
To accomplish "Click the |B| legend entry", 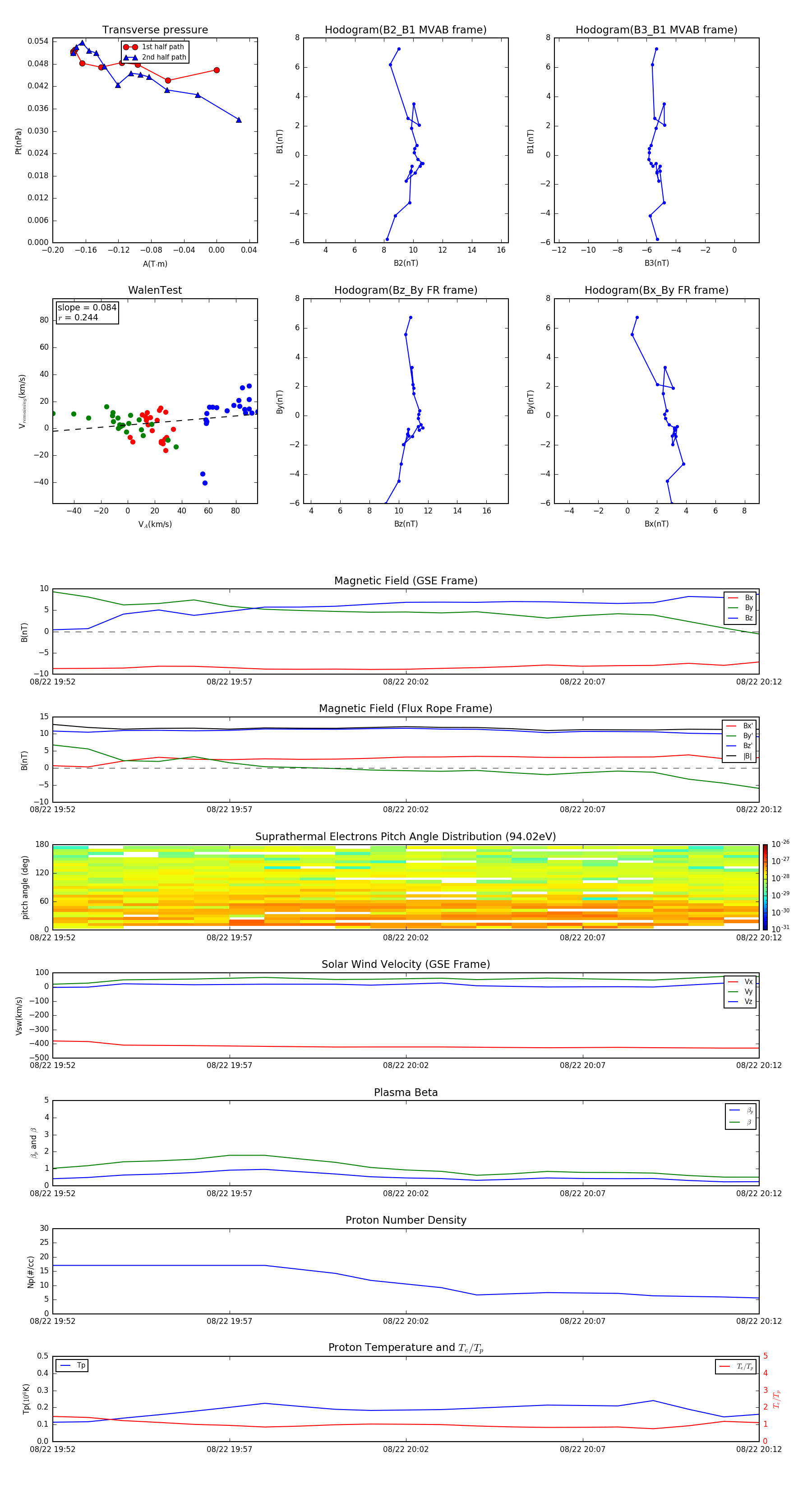I will coord(740,756).
